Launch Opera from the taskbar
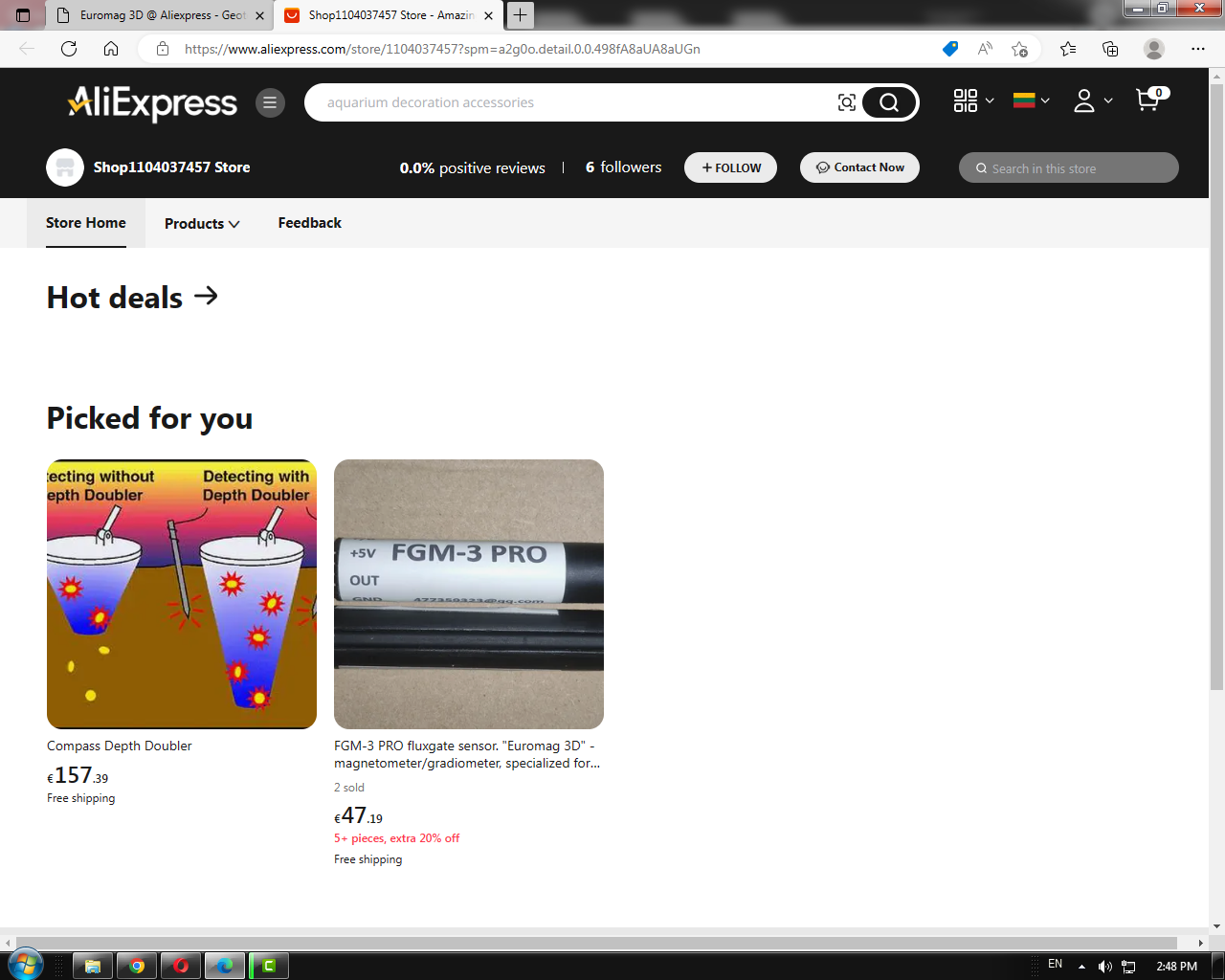This screenshot has width=1225, height=980. point(181,966)
